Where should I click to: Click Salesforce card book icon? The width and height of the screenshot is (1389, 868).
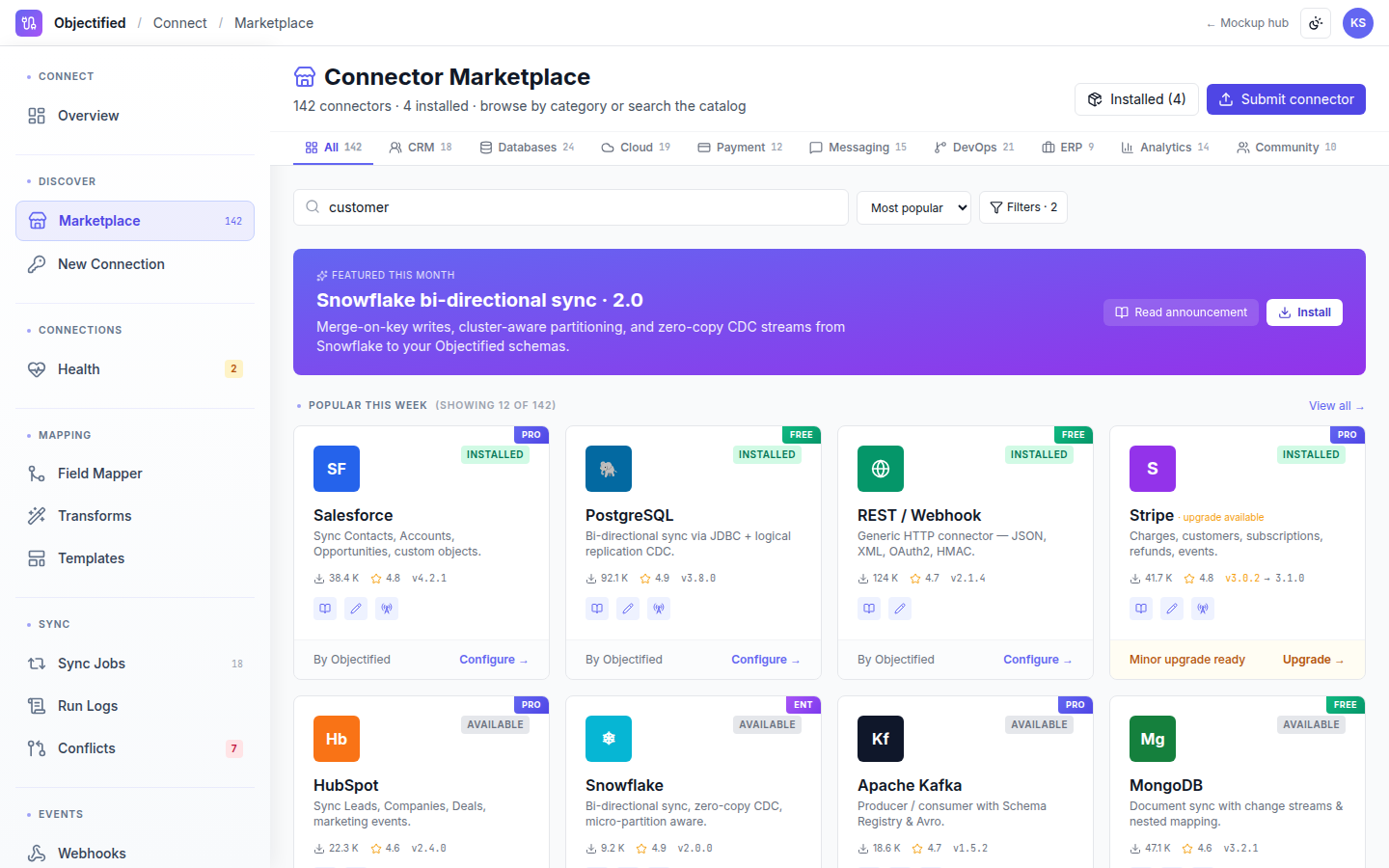tap(325, 609)
